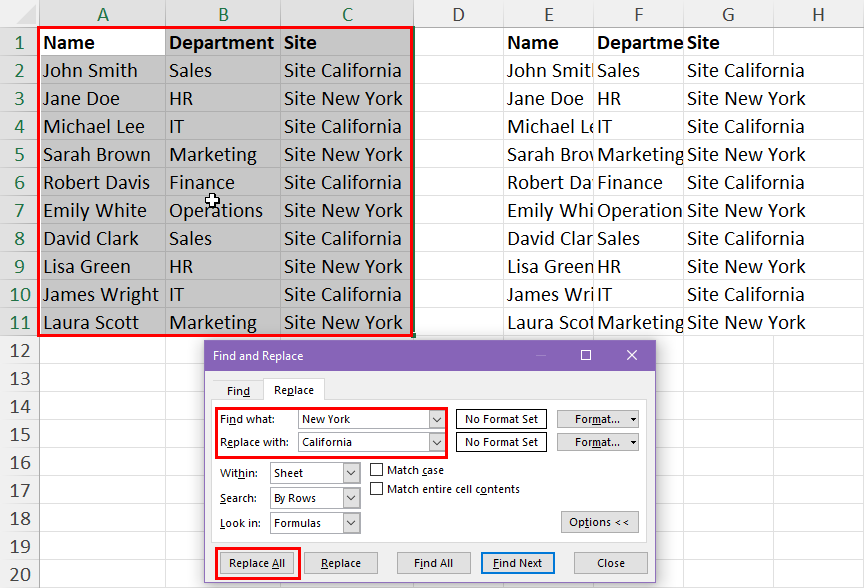This screenshot has width=864, height=588.
Task: Click the Find Next button
Action: coord(517,563)
